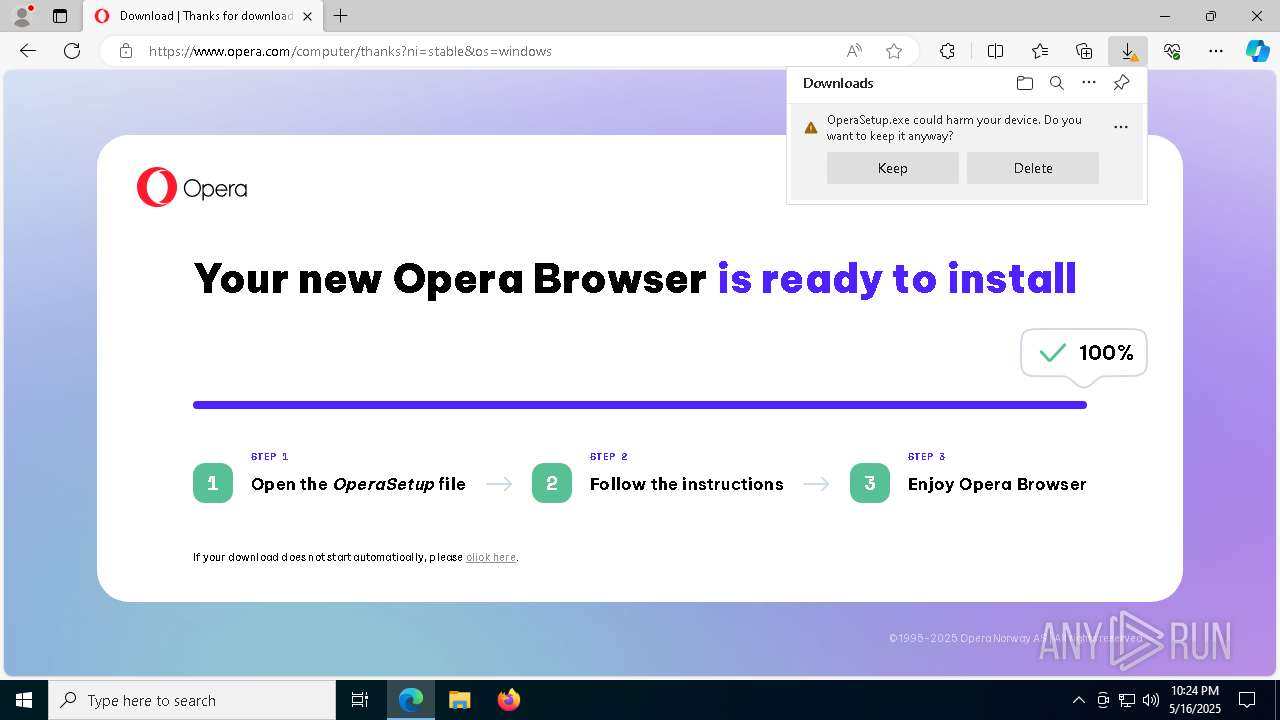Close the Opera download tab
This screenshot has width=1280, height=720.
point(307,16)
